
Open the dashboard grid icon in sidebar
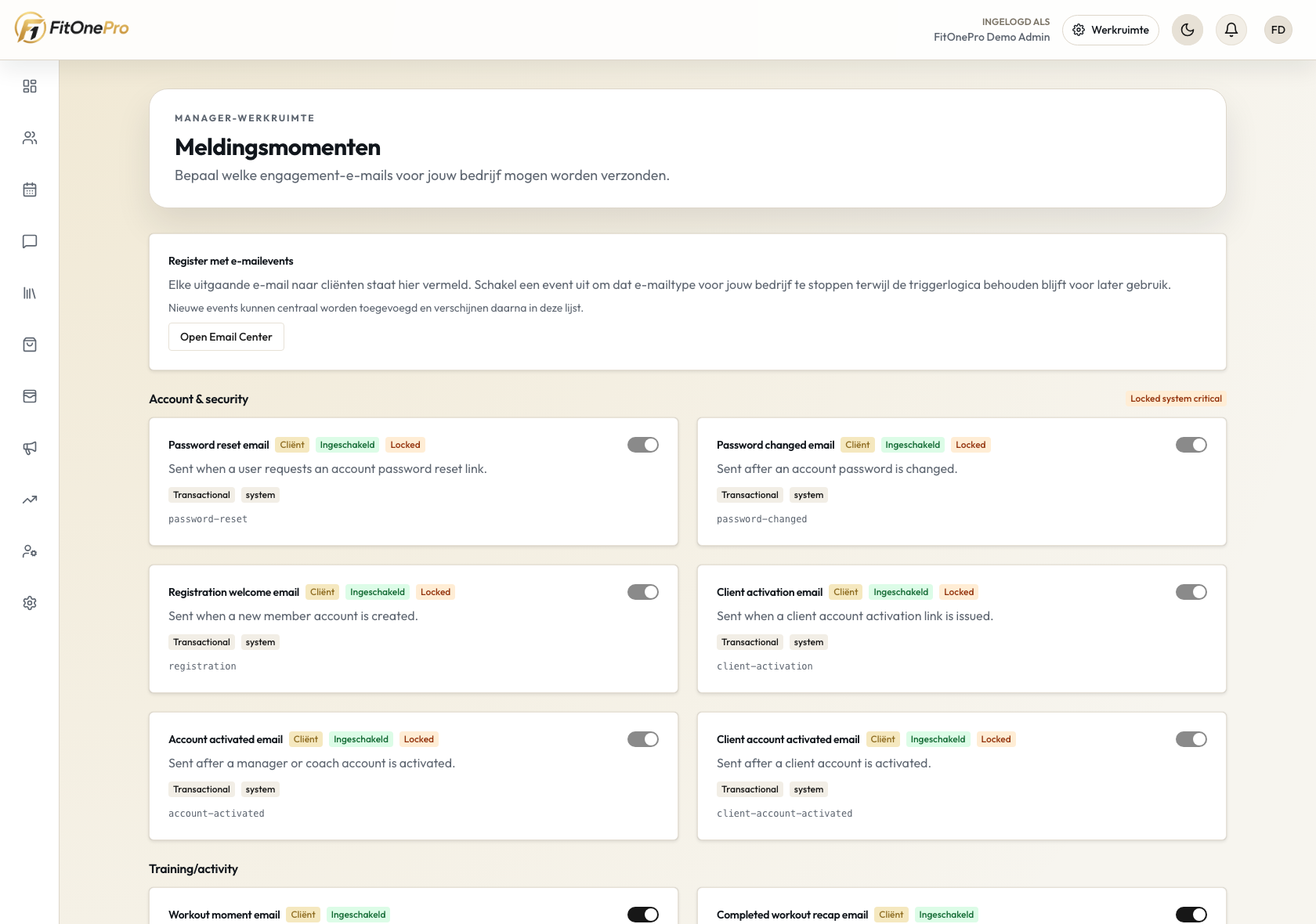[x=30, y=86]
